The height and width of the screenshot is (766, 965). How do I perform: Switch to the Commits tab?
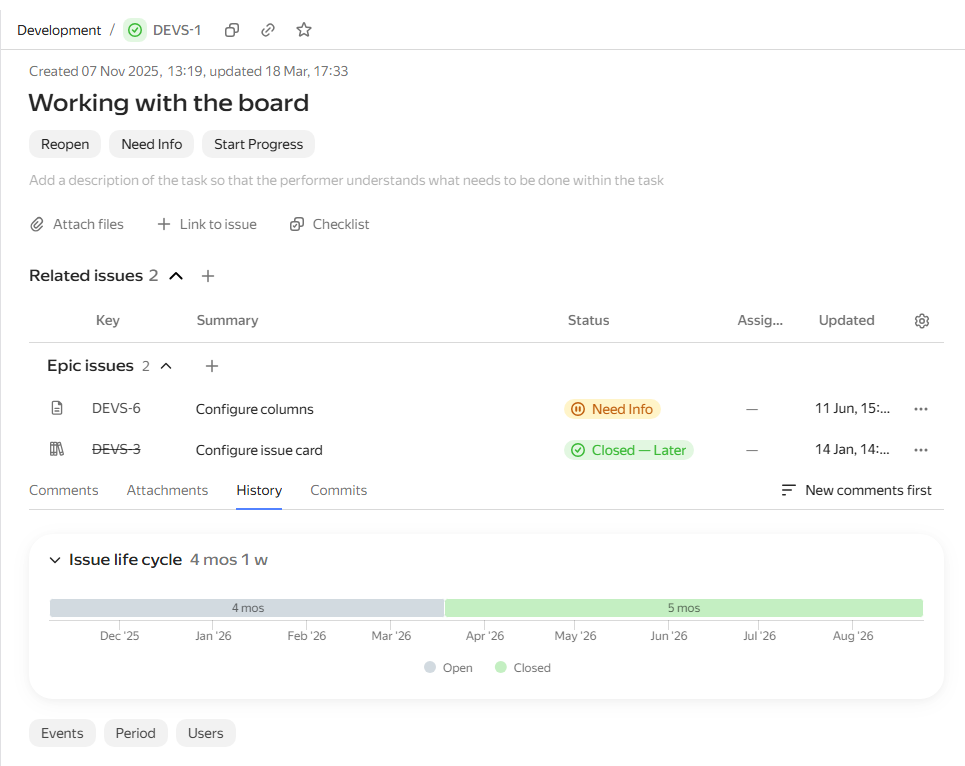click(338, 490)
